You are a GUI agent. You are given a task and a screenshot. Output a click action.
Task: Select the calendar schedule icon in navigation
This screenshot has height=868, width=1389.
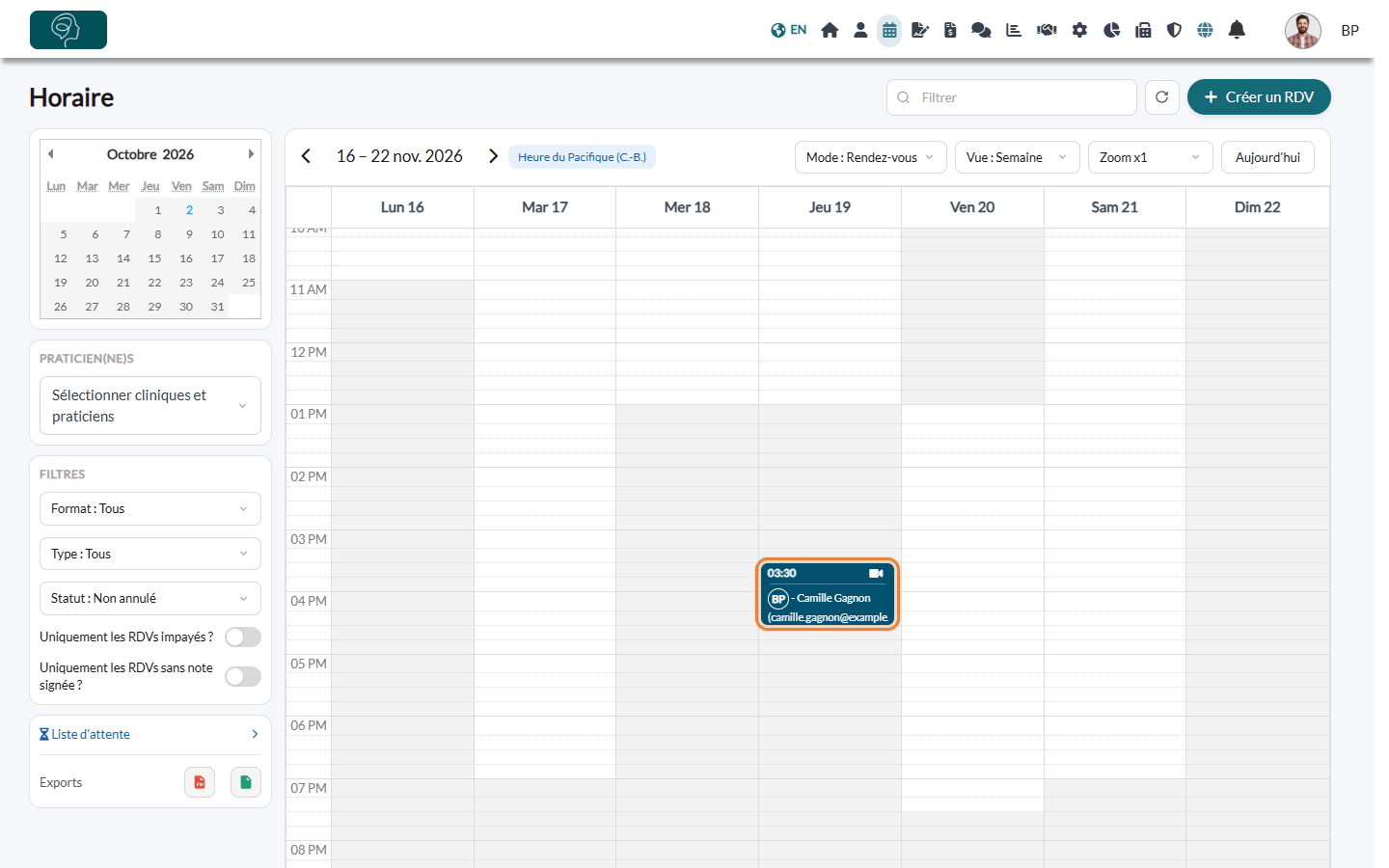coord(889,30)
